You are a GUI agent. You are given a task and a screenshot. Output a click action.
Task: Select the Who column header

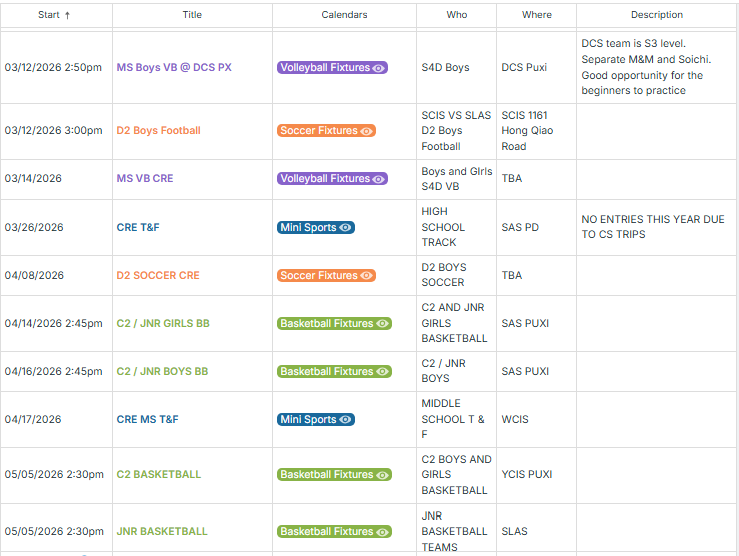(x=456, y=15)
